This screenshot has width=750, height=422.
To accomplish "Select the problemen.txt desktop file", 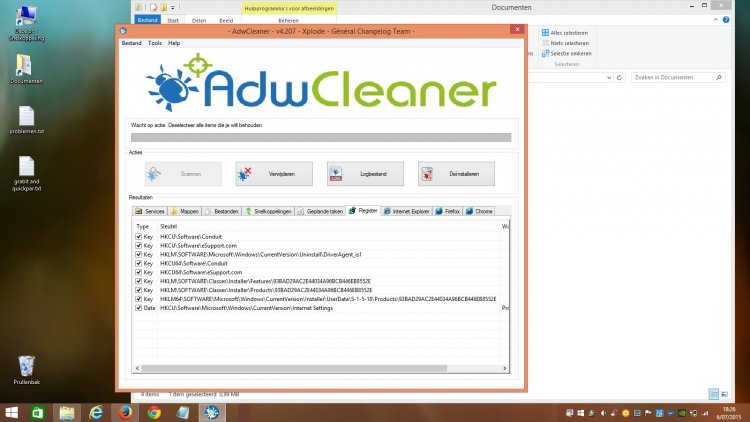I will tap(26, 120).
